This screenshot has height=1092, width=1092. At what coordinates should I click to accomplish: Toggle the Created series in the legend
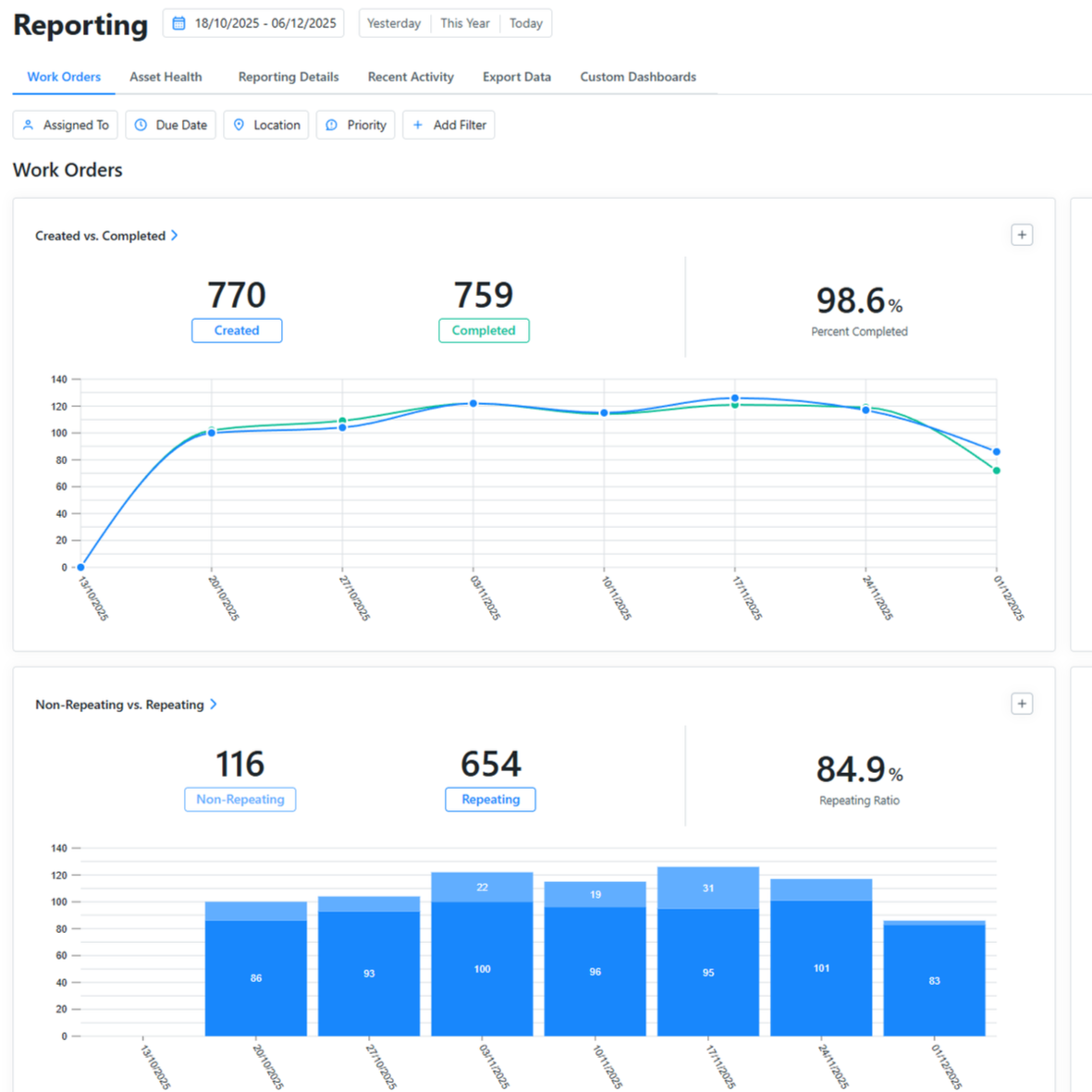pos(236,330)
